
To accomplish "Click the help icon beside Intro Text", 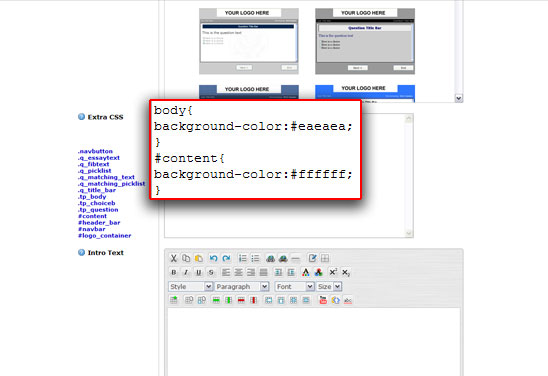I will [81, 252].
